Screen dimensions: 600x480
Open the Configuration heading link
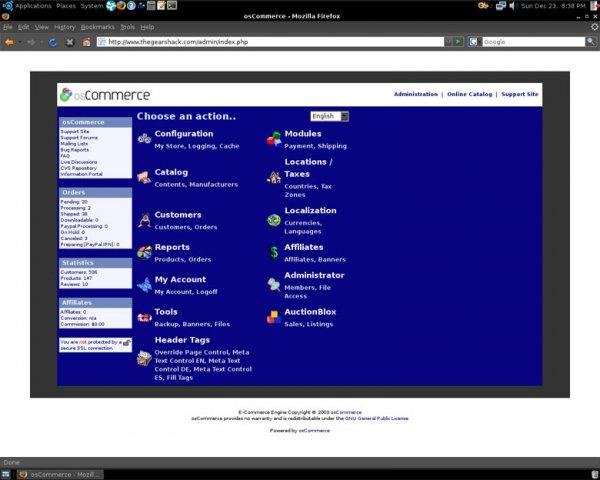pos(184,134)
